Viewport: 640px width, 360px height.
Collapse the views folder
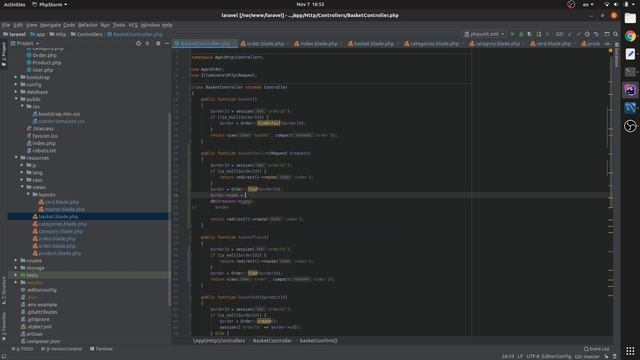point(22,187)
